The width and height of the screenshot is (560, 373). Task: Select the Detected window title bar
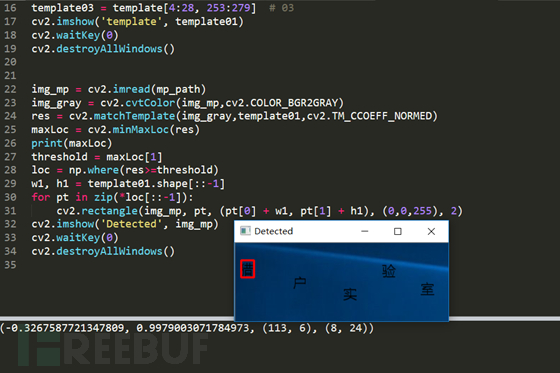tap(341, 231)
